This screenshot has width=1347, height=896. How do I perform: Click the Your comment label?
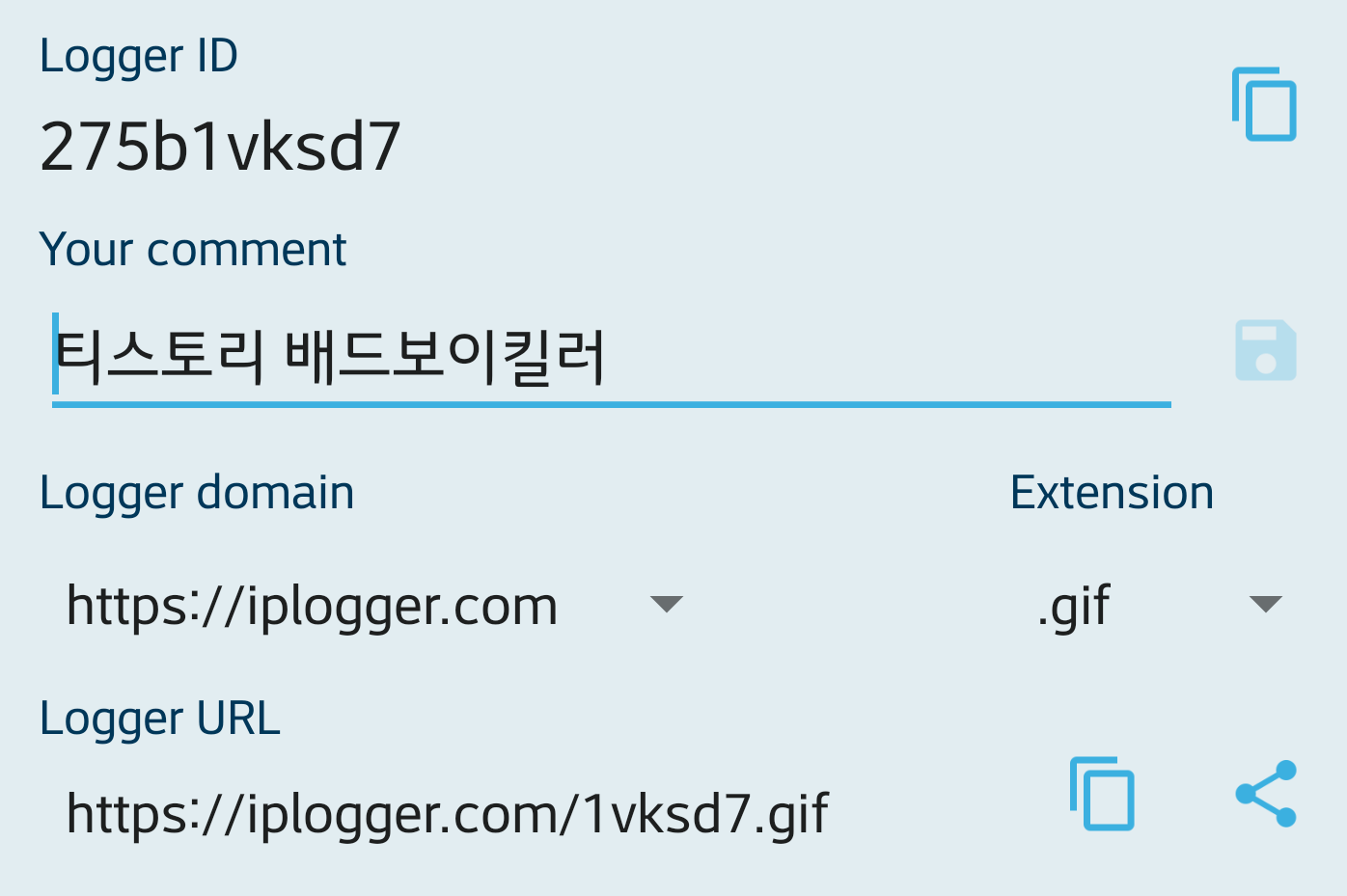click(193, 250)
